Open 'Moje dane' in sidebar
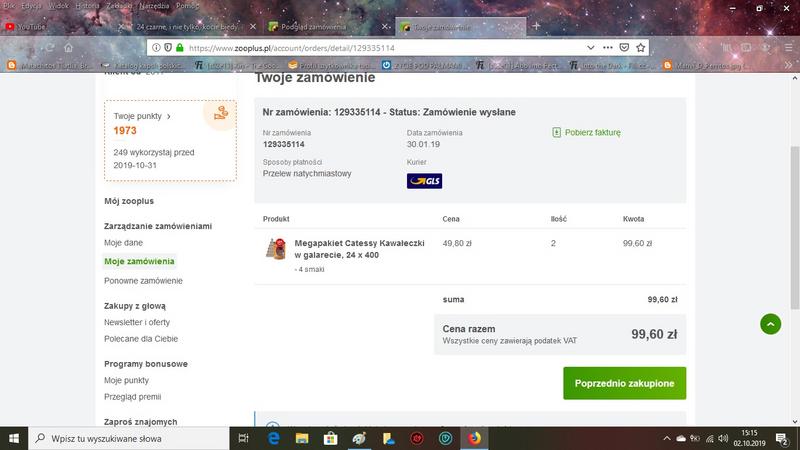This screenshot has width=800, height=450. pos(123,243)
